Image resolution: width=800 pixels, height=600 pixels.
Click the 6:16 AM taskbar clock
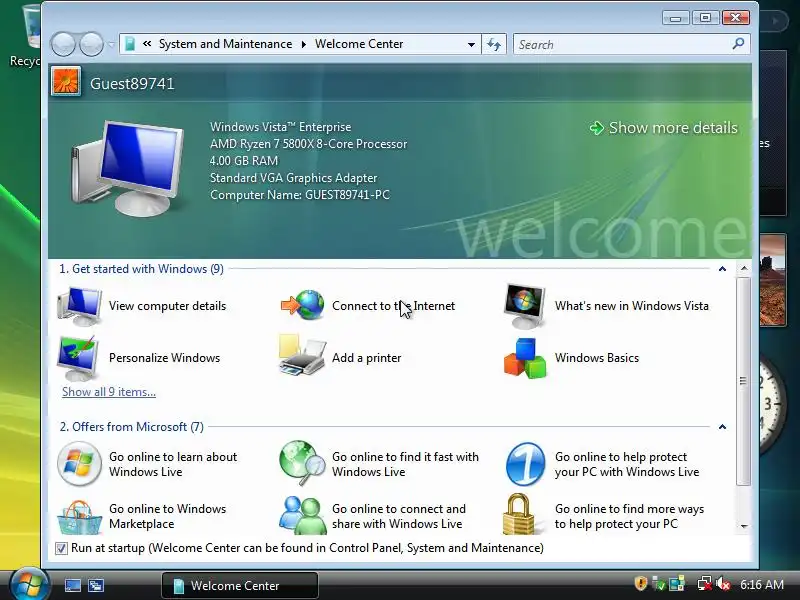[762, 584]
